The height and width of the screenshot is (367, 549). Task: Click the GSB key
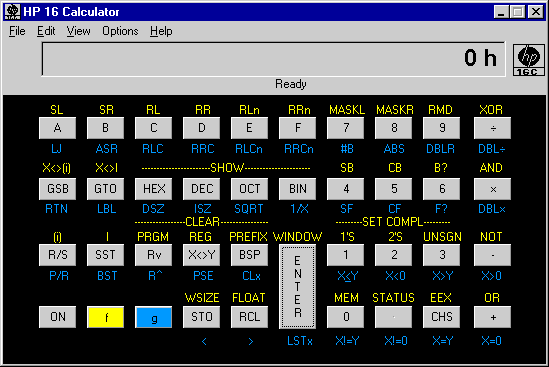(x=57, y=189)
